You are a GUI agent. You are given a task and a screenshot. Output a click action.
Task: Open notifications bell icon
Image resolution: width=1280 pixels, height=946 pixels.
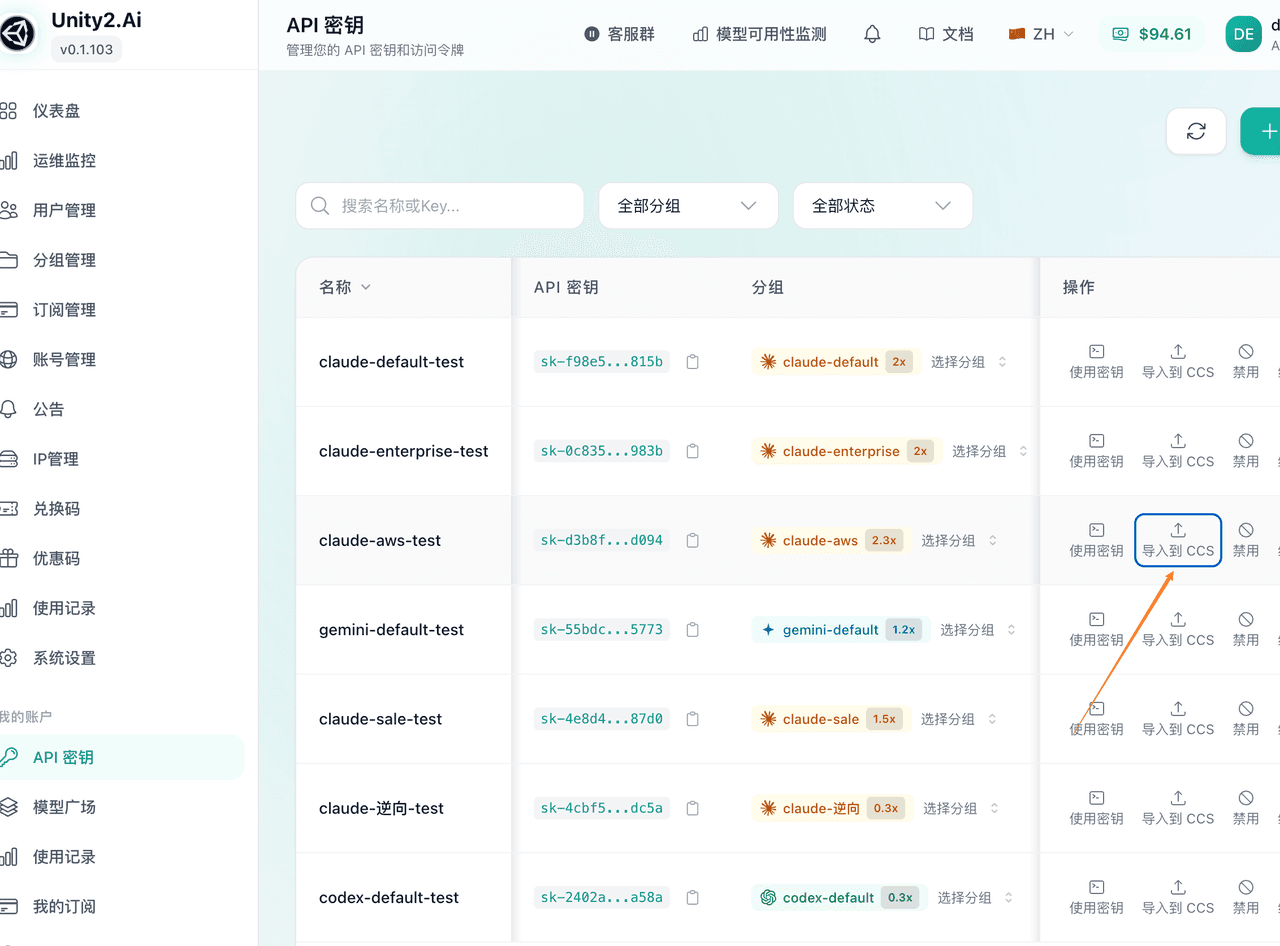coord(872,34)
